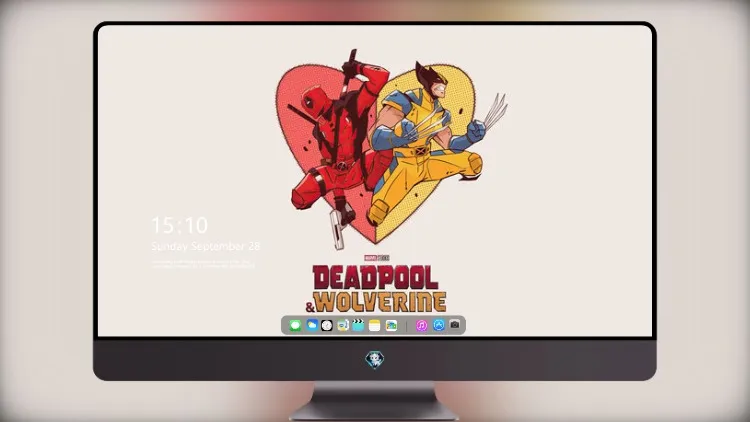The image size is (750, 422).
Task: Launch the blue App Store icon
Action: tap(438, 325)
